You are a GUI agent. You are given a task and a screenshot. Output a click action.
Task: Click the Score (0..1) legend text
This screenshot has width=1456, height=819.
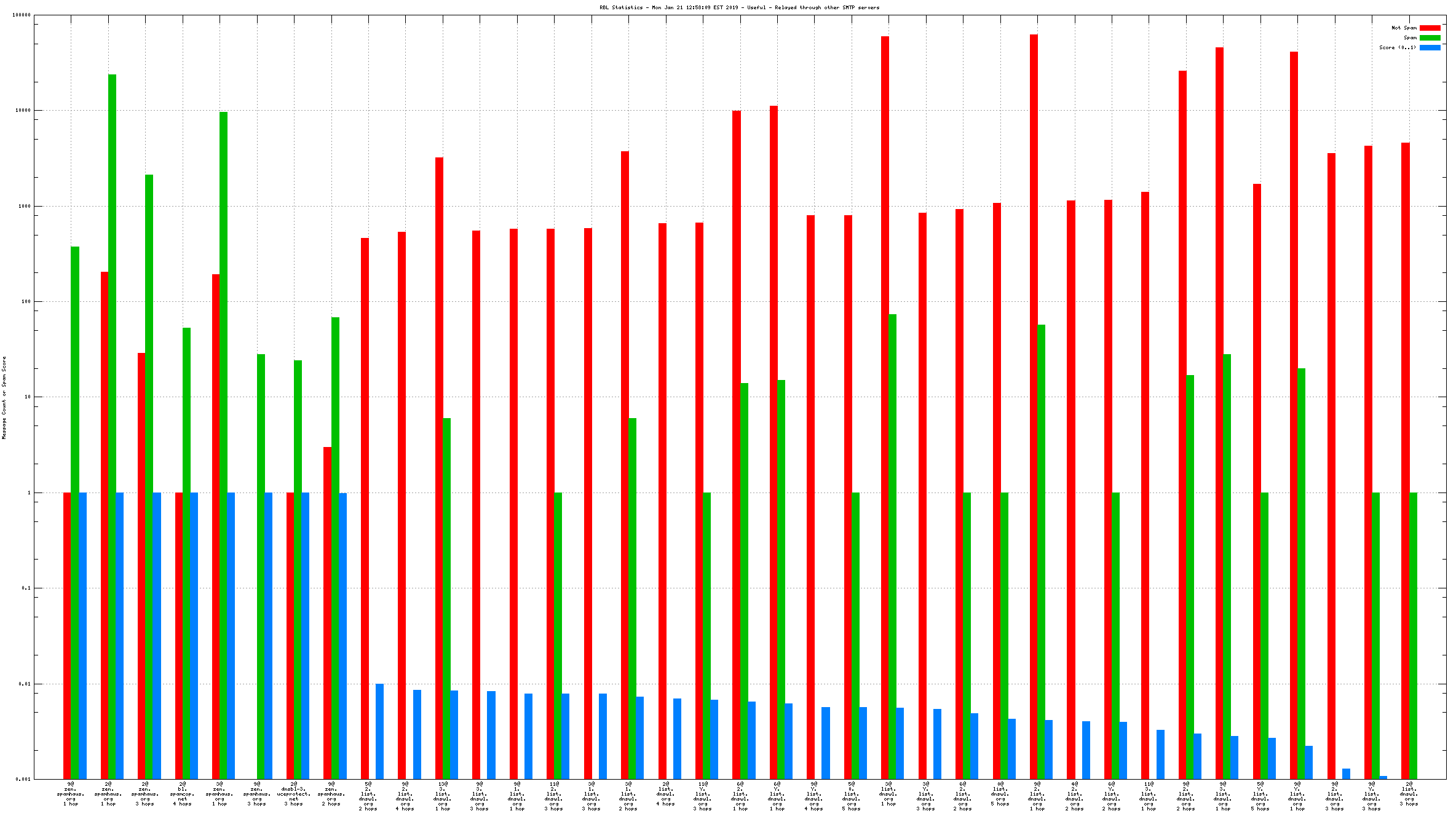pos(1397,47)
